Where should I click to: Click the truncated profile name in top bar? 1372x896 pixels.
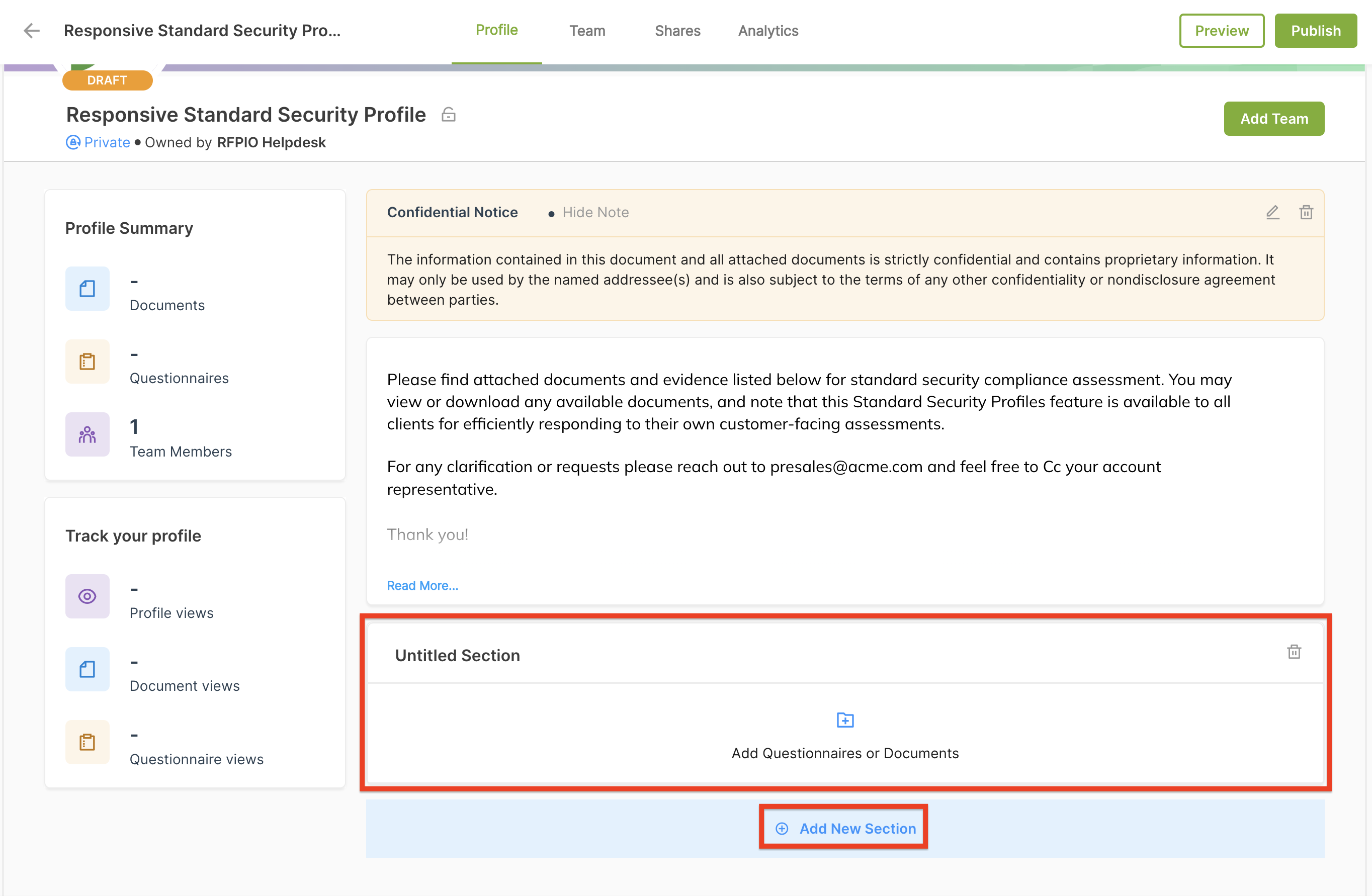[202, 31]
